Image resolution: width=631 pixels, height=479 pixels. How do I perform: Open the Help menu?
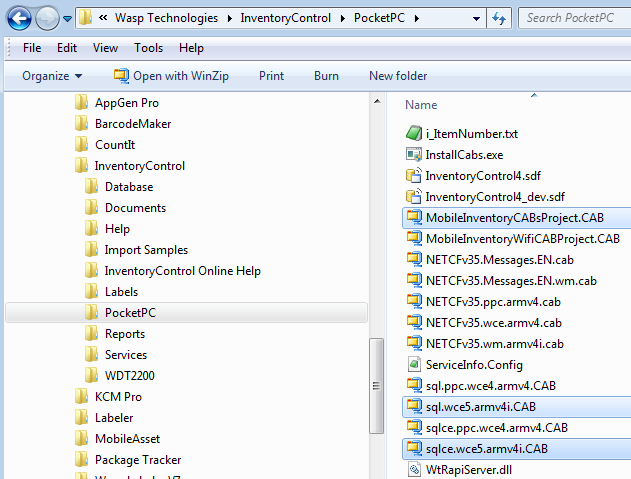click(x=191, y=48)
